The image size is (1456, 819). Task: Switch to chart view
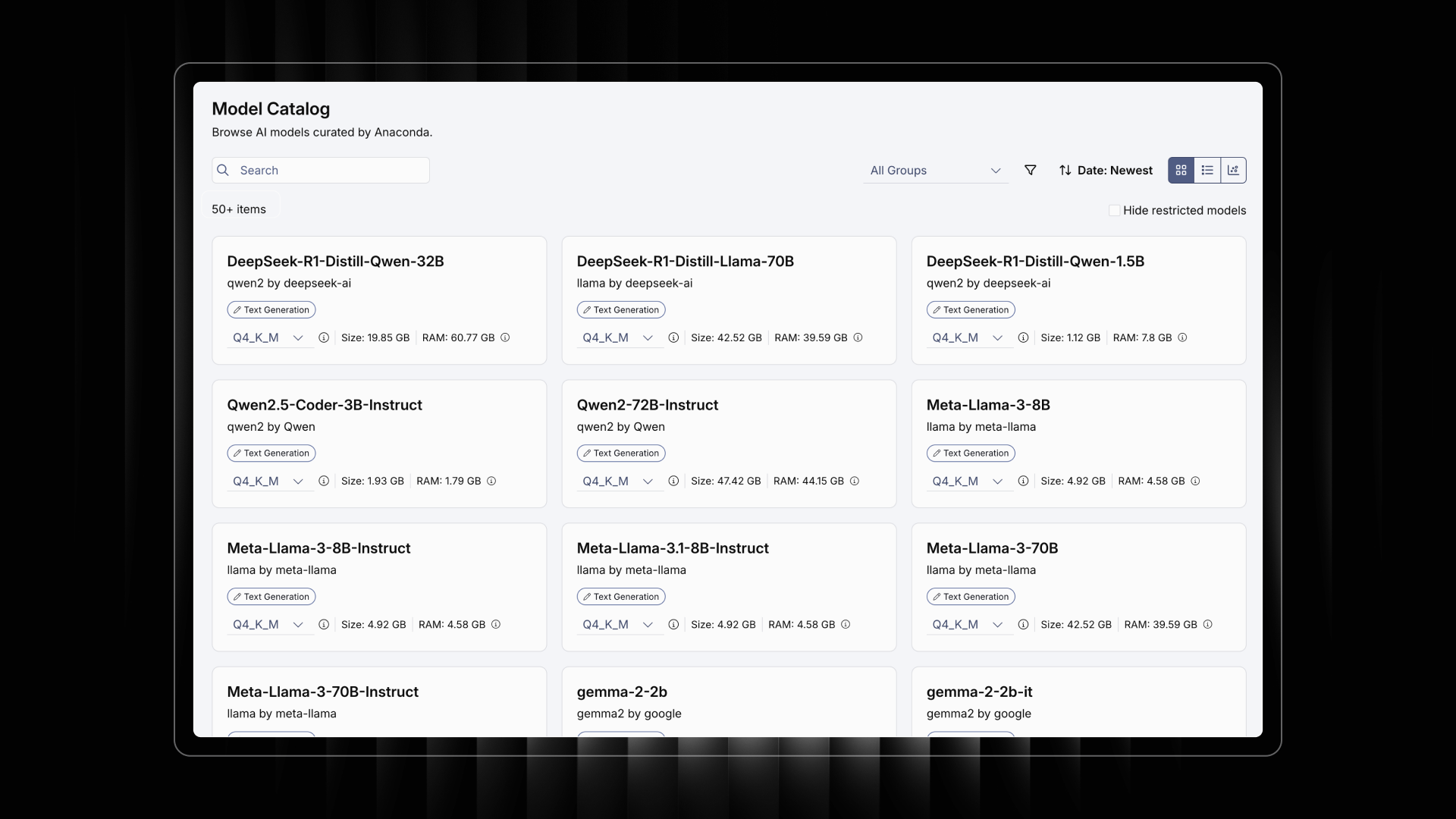pos(1233,170)
